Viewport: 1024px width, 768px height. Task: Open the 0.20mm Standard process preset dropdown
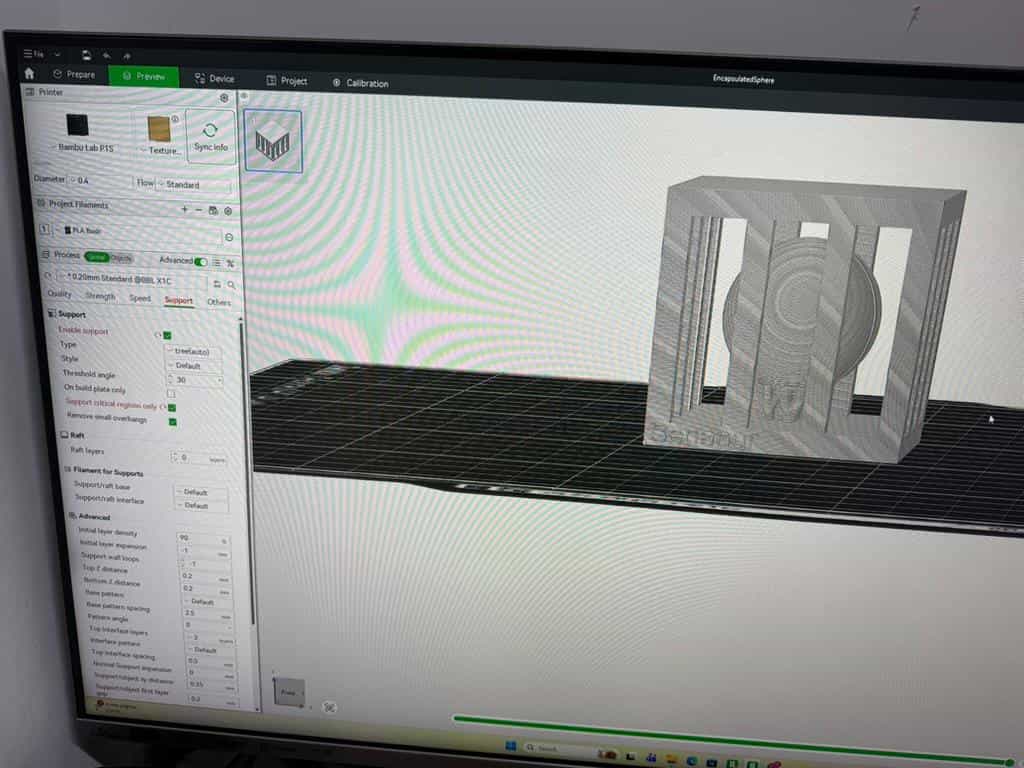click(132, 279)
